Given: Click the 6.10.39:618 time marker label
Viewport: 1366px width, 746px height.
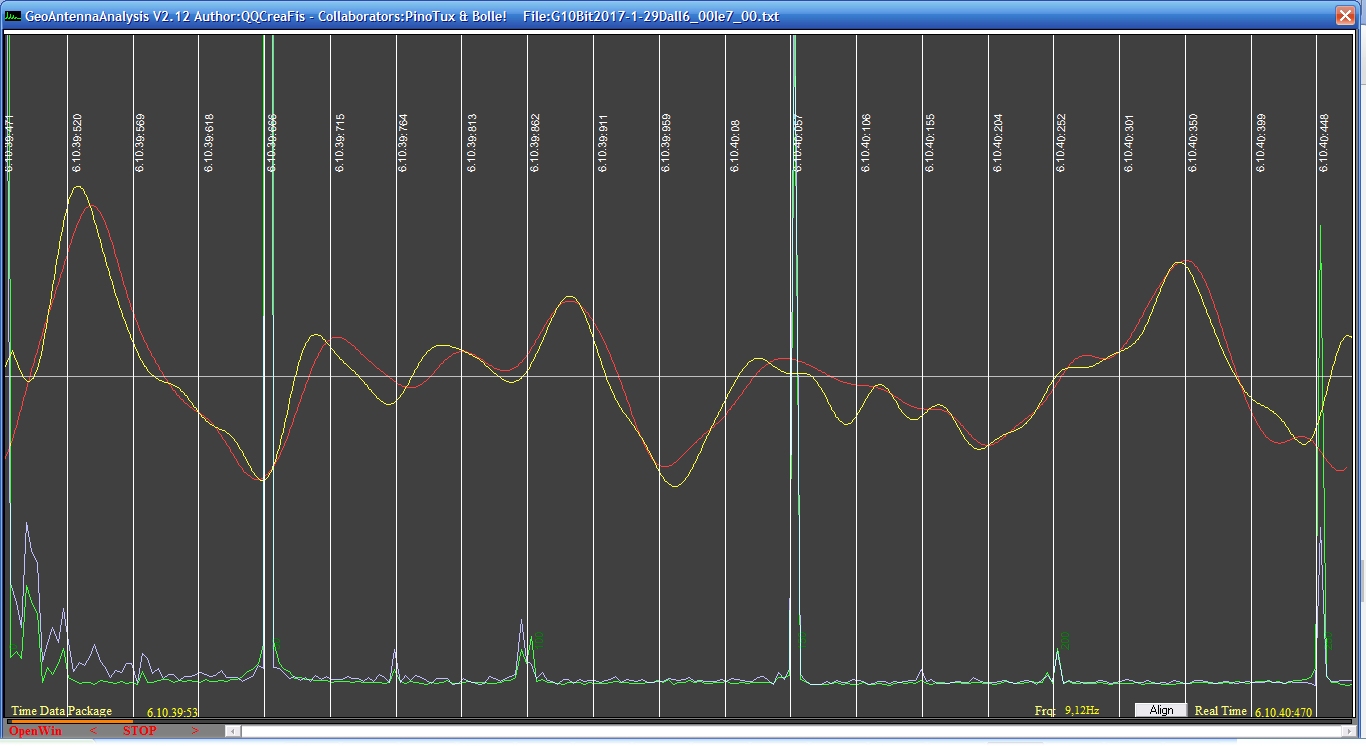Looking at the screenshot, I should [207, 143].
